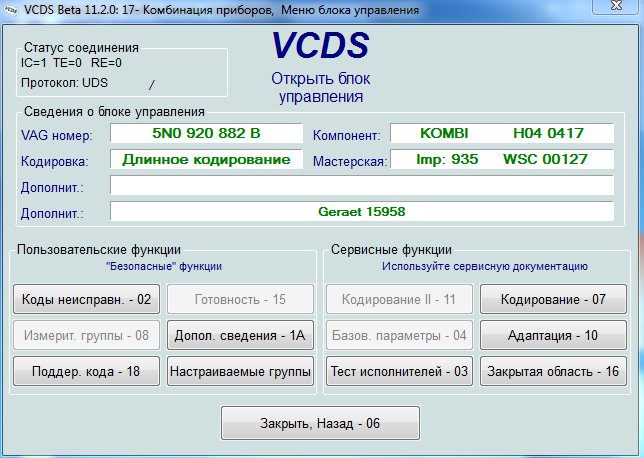
Task: Click the greyed Кодирование II - 11 button
Action: (399, 299)
